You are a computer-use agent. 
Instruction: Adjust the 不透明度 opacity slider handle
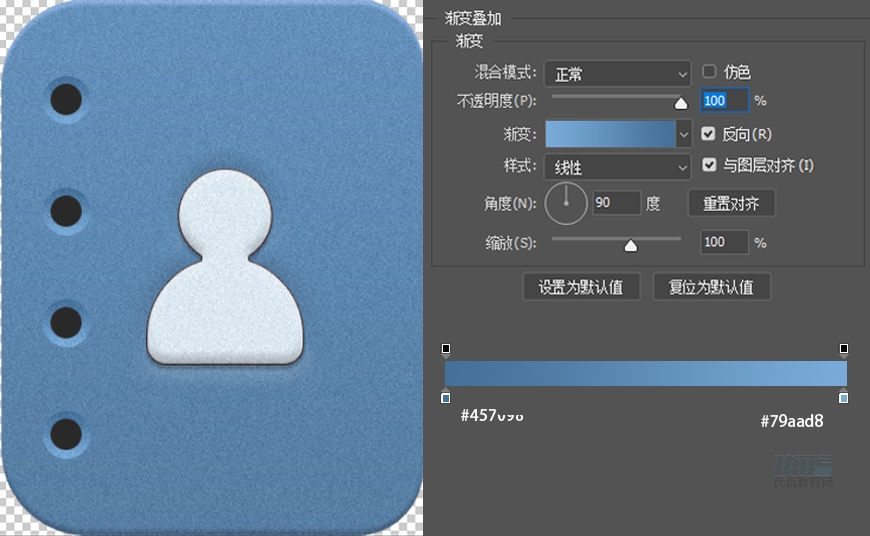tap(681, 103)
